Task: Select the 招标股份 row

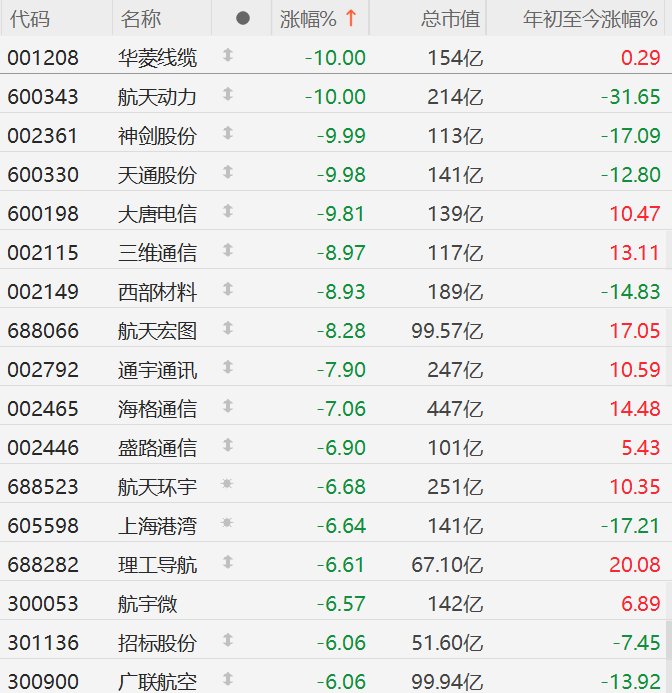Action: [x=158, y=642]
